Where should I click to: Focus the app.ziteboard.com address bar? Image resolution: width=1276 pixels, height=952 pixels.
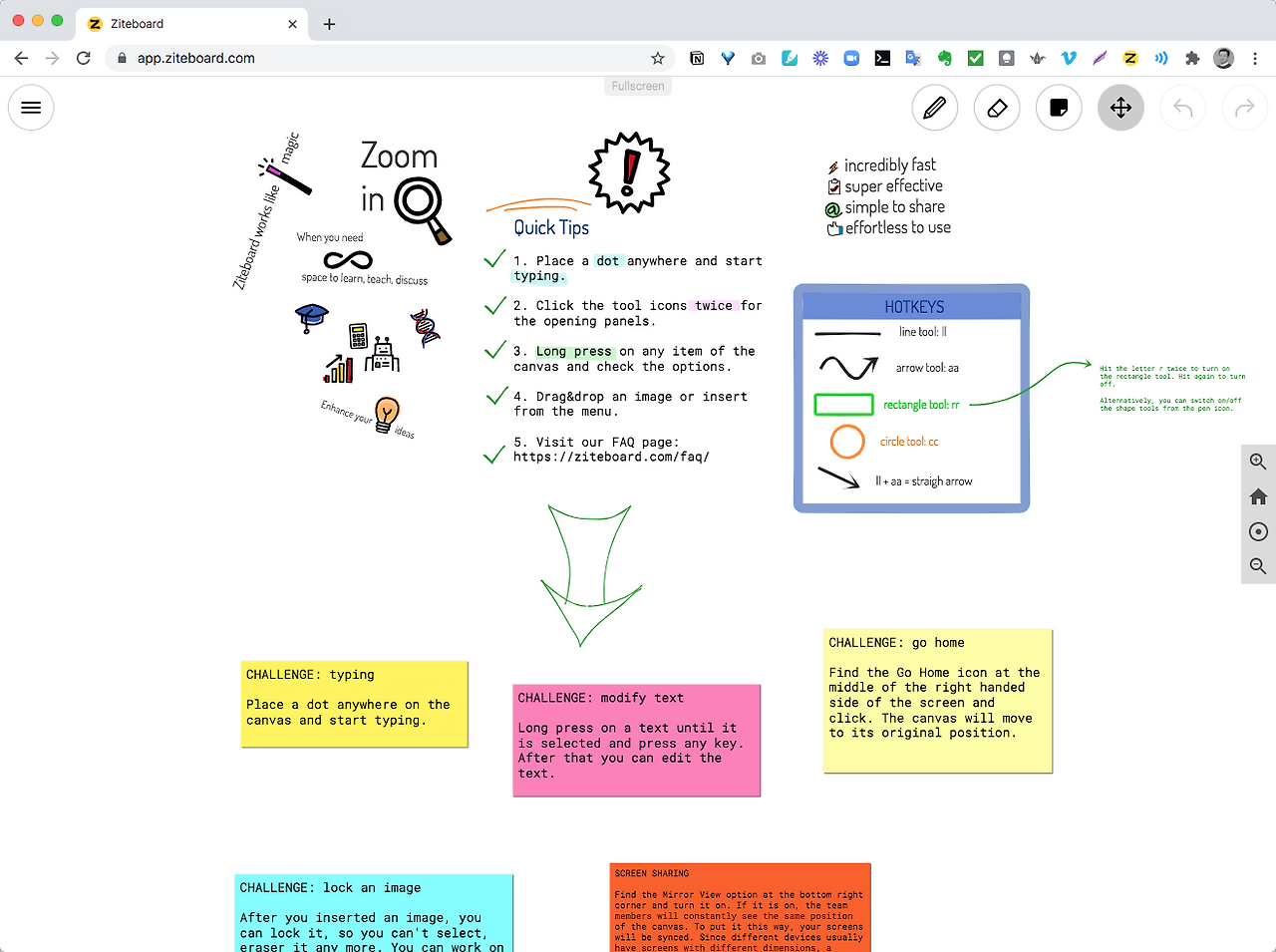click(391, 58)
